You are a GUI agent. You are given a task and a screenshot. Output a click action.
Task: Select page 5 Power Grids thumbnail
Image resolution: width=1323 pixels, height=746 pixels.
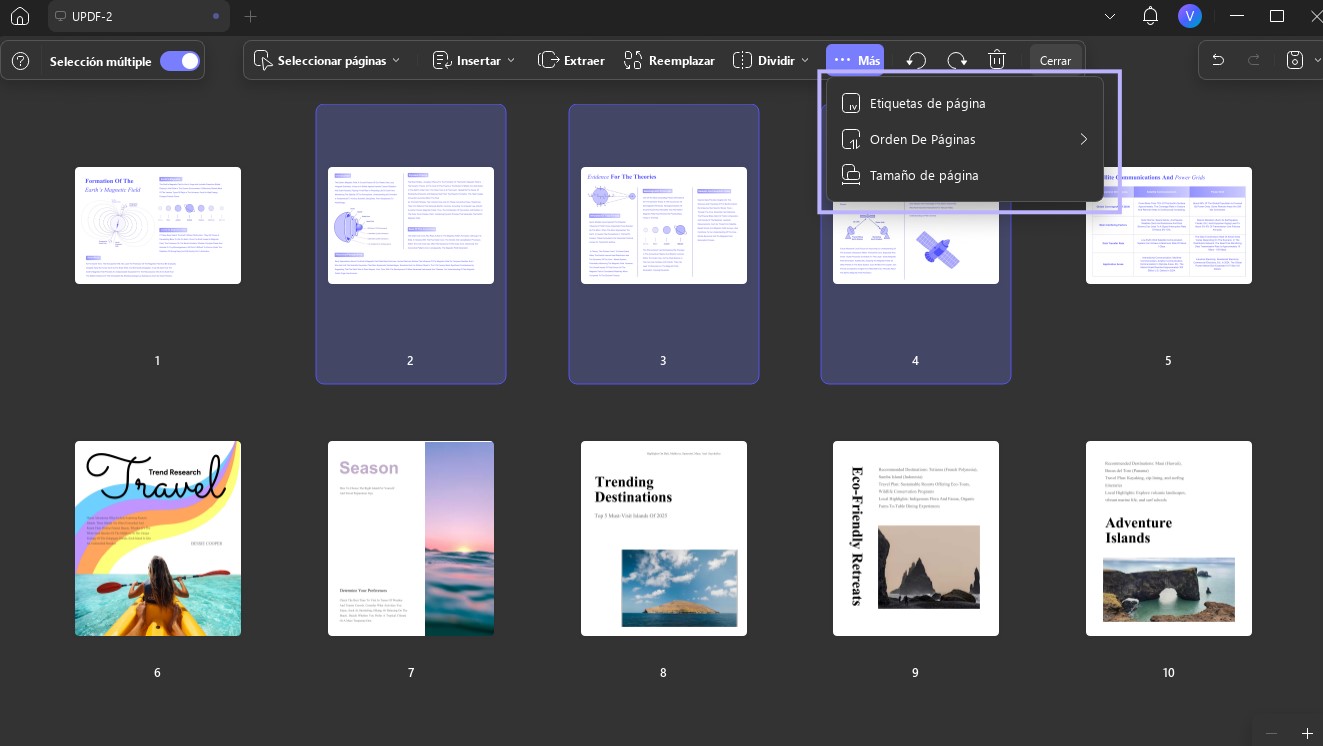[1169, 225]
